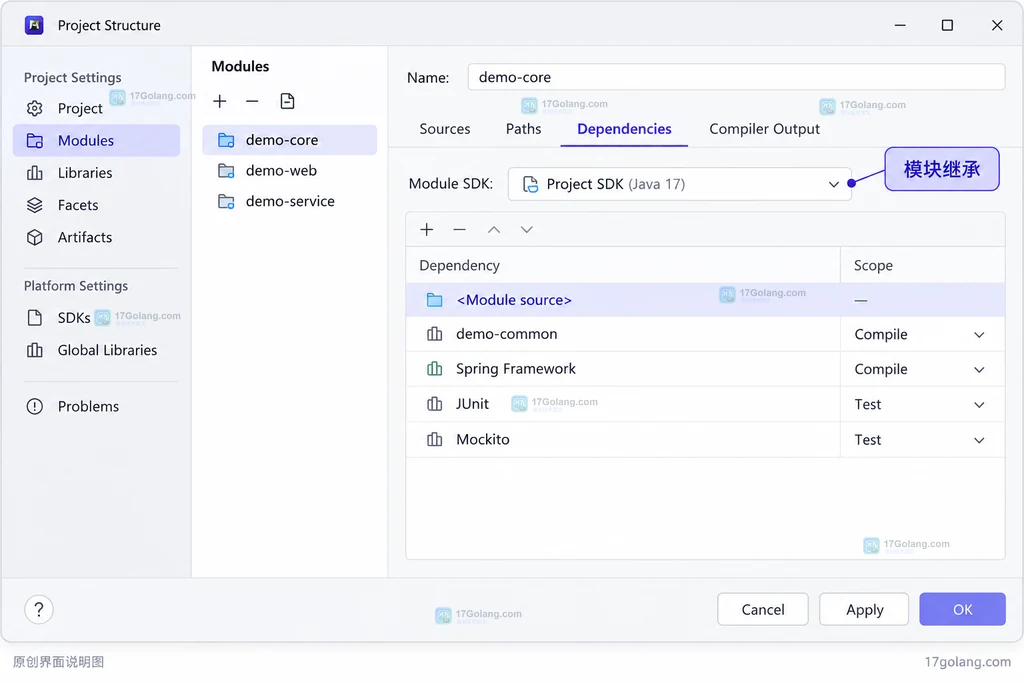The width and height of the screenshot is (1024, 683).
Task: Switch to the Paths tab
Action: coord(524,129)
